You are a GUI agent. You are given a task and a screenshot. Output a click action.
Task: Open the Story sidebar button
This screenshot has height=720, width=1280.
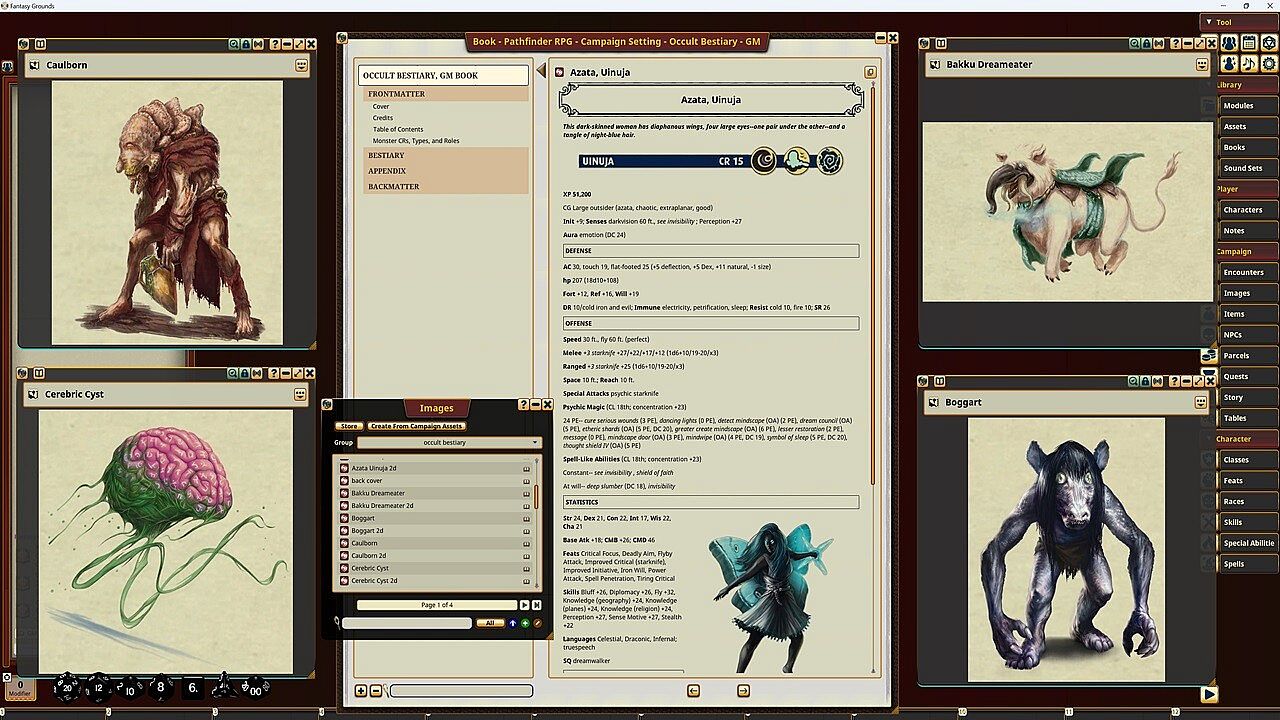coord(1248,397)
